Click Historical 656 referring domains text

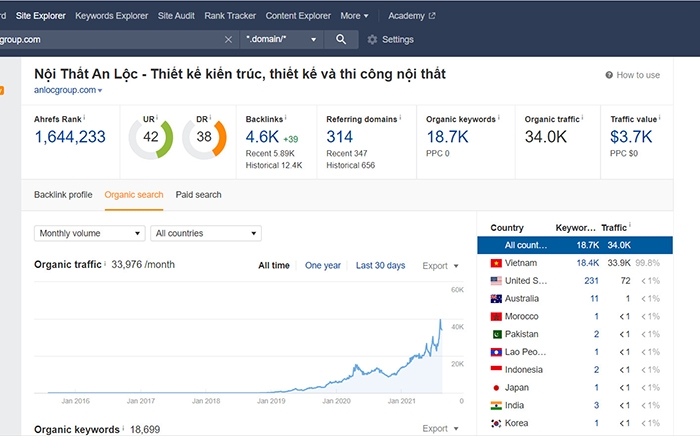[350, 166]
